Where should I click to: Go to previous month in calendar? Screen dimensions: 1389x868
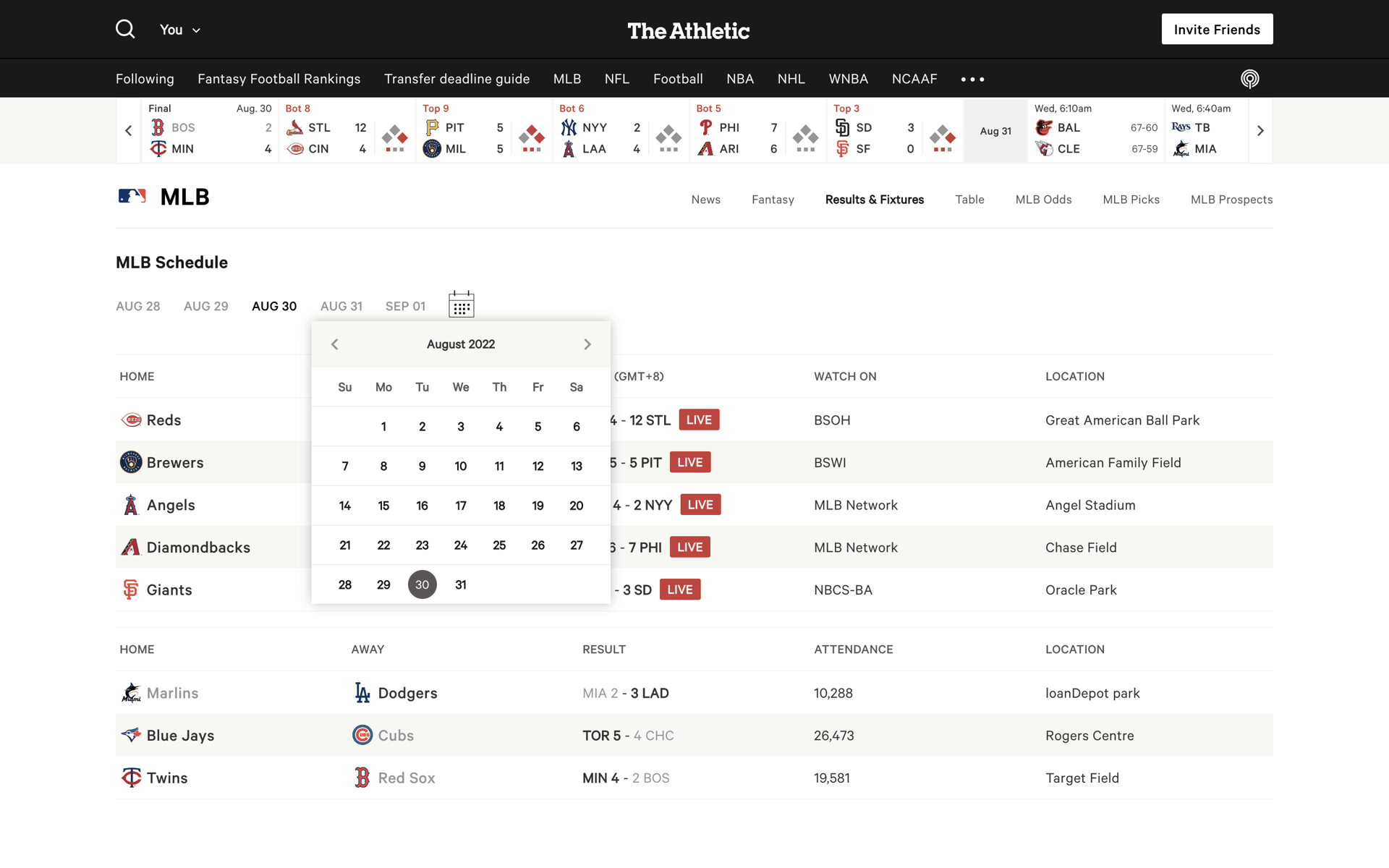point(335,344)
